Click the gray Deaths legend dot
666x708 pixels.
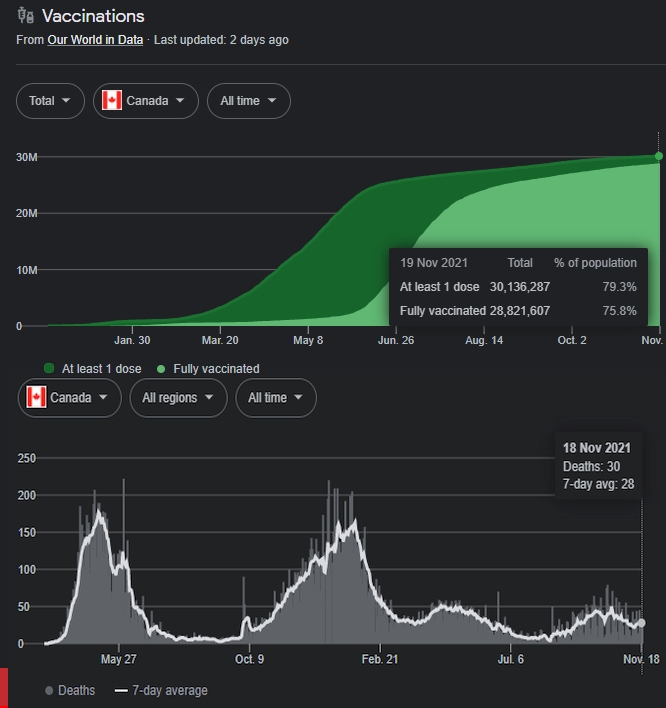click(x=49, y=690)
